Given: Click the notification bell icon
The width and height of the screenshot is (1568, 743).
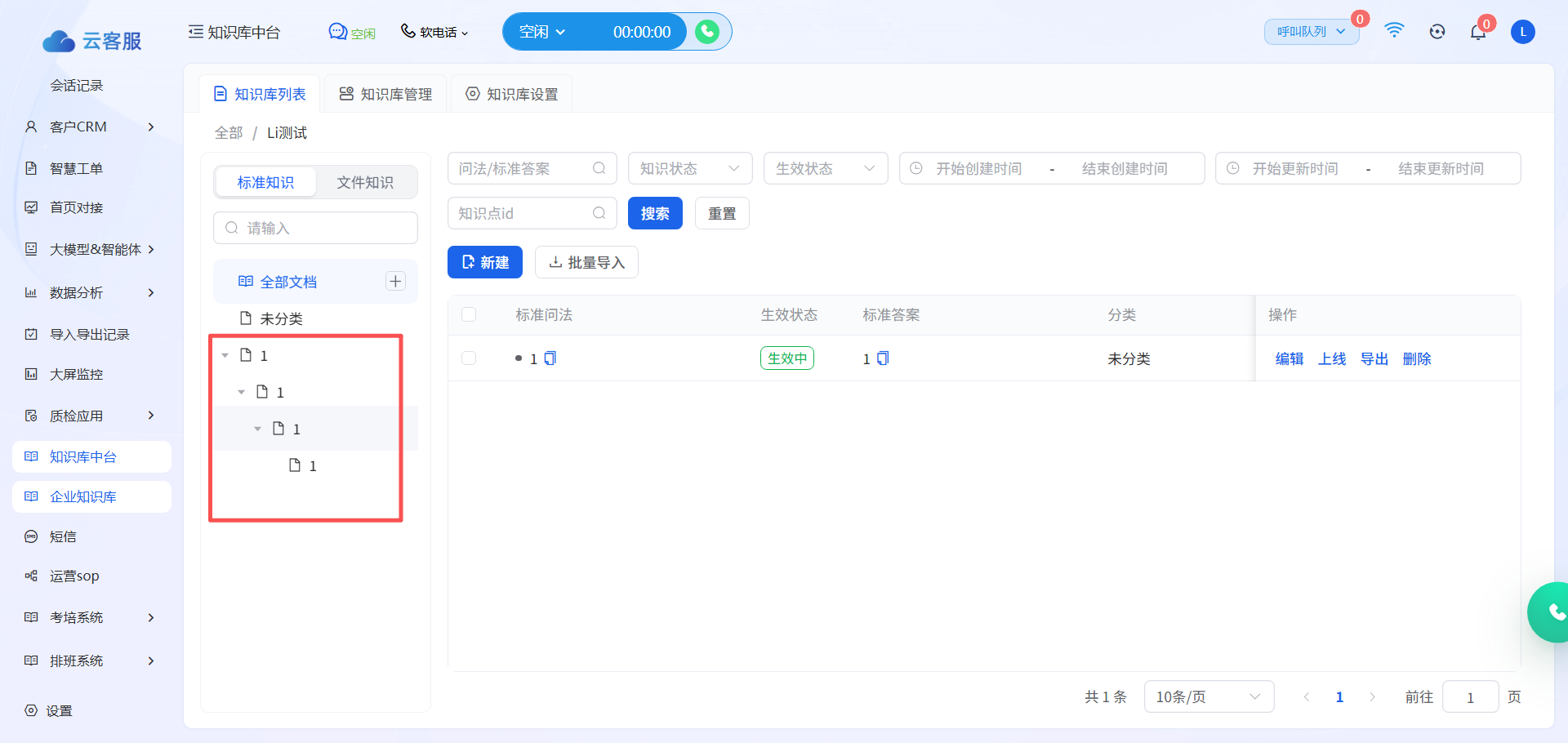Looking at the screenshot, I should pyautogui.click(x=1477, y=33).
